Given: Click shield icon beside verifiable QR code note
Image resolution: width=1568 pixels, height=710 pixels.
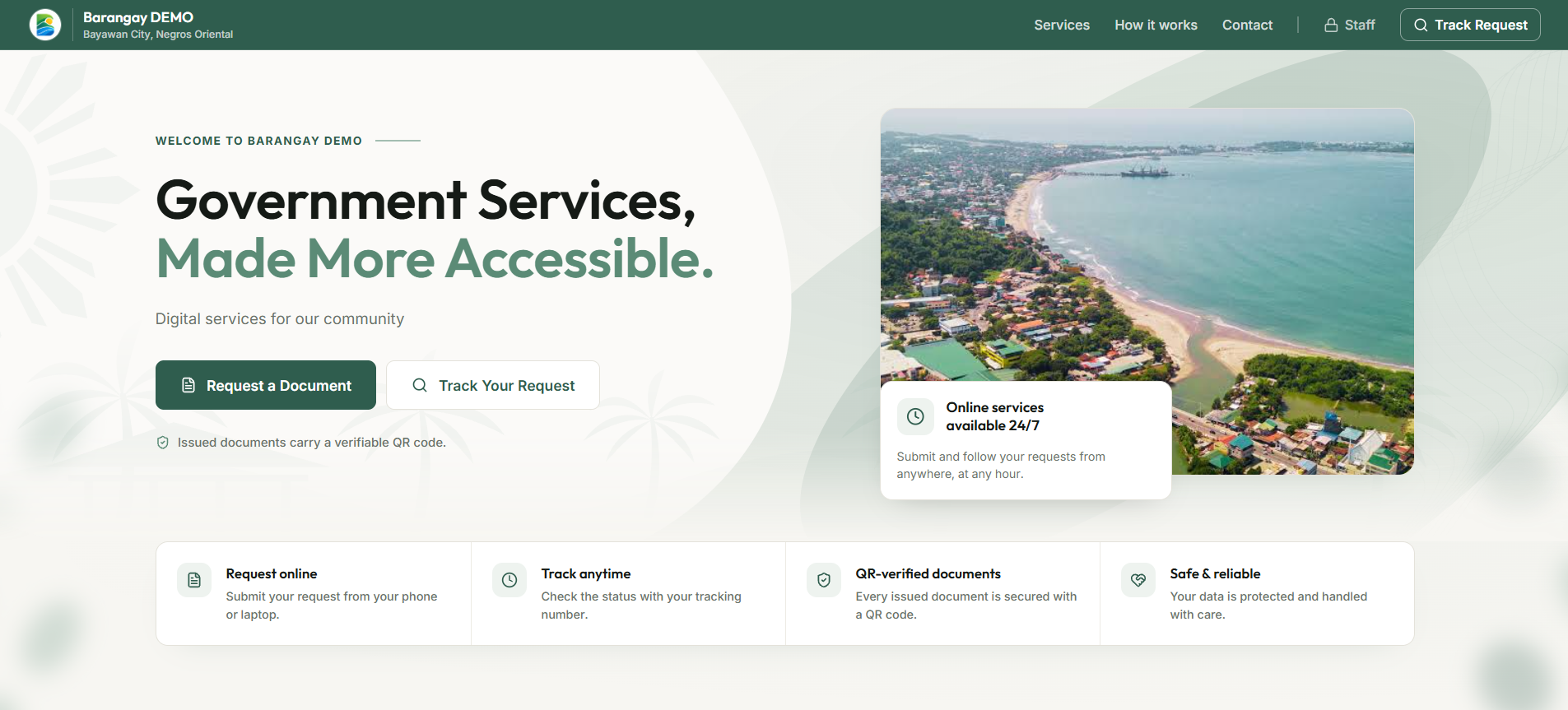Looking at the screenshot, I should (163, 443).
